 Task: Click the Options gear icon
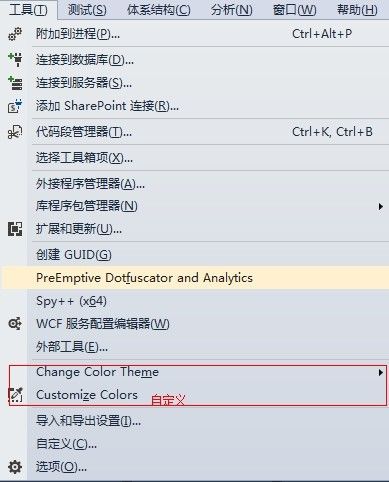point(15,467)
